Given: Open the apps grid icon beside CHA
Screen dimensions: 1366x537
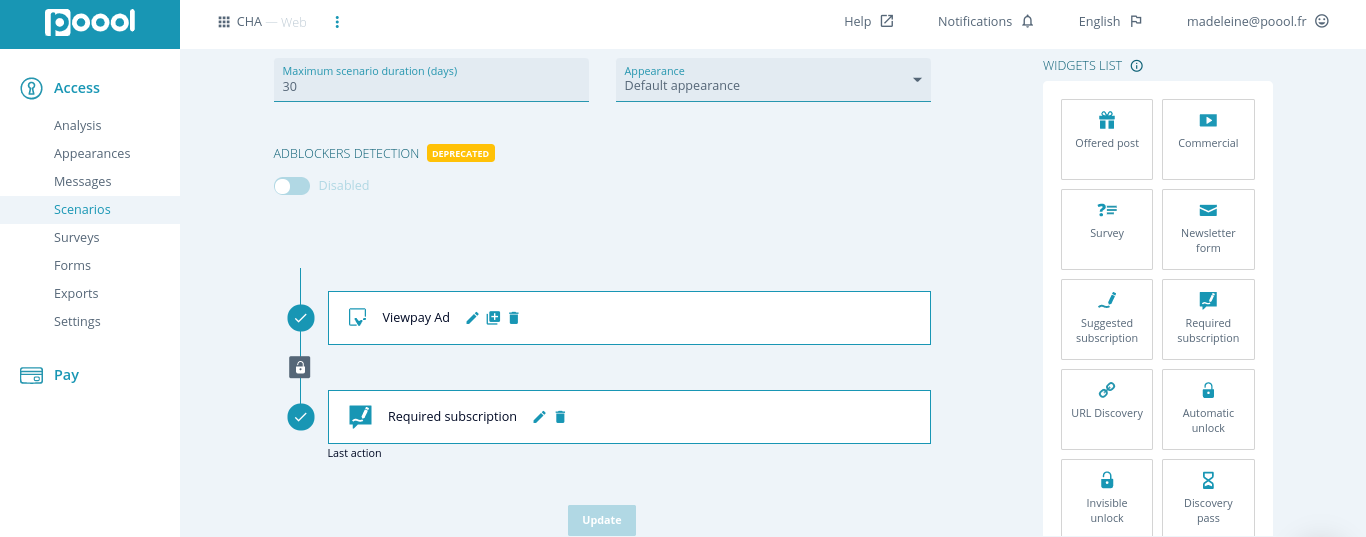Looking at the screenshot, I should tap(224, 22).
